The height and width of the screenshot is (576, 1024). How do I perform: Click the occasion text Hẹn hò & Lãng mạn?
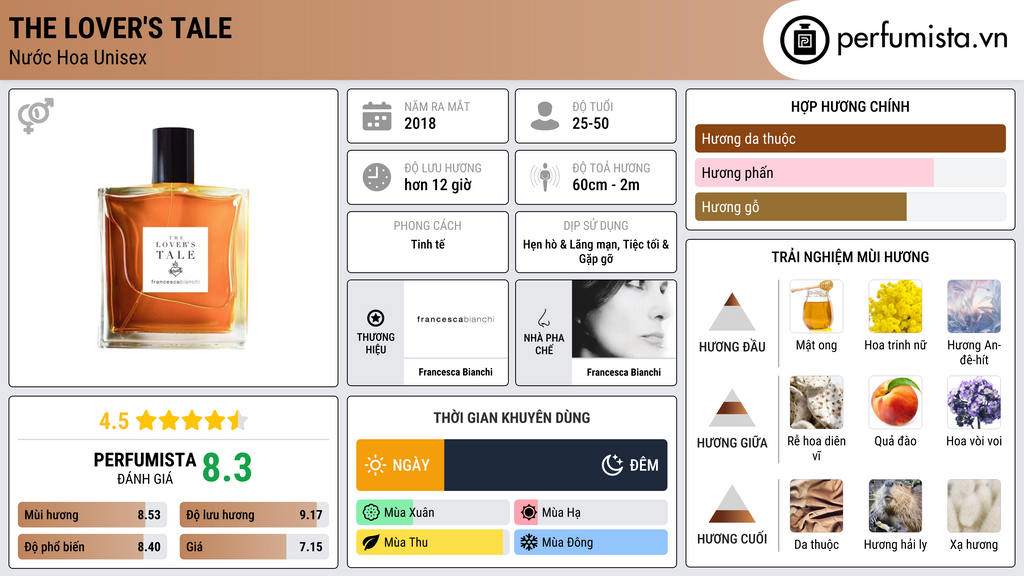570,244
